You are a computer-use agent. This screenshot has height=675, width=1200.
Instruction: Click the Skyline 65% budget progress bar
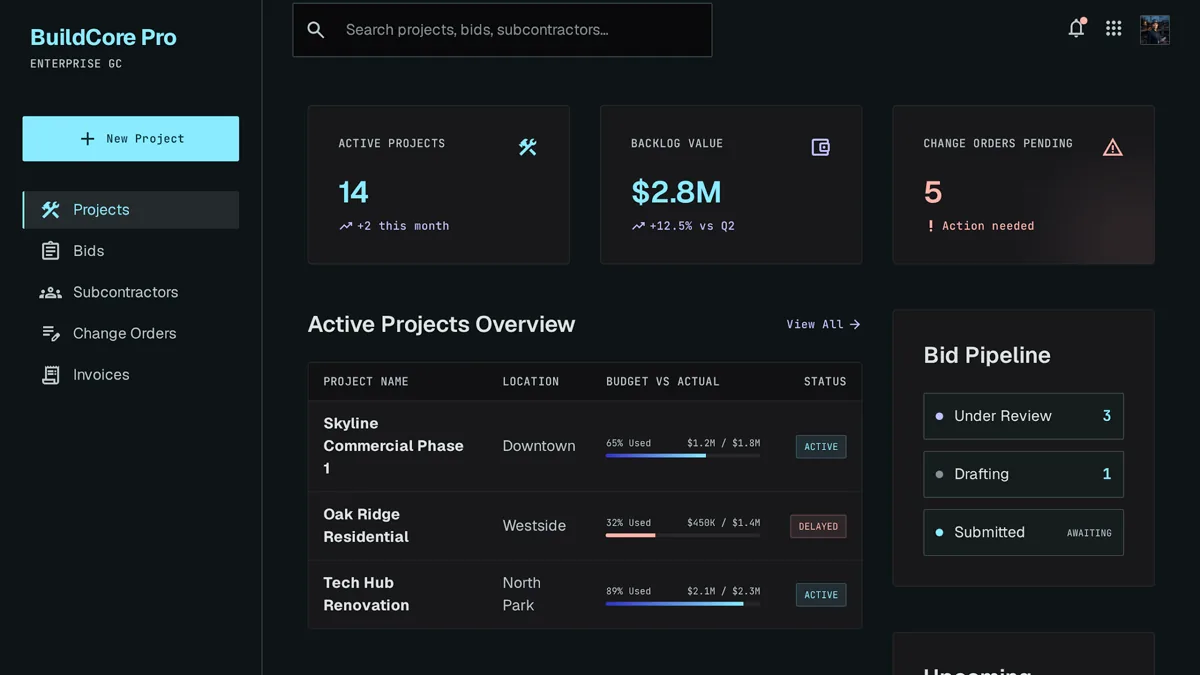[683, 456]
